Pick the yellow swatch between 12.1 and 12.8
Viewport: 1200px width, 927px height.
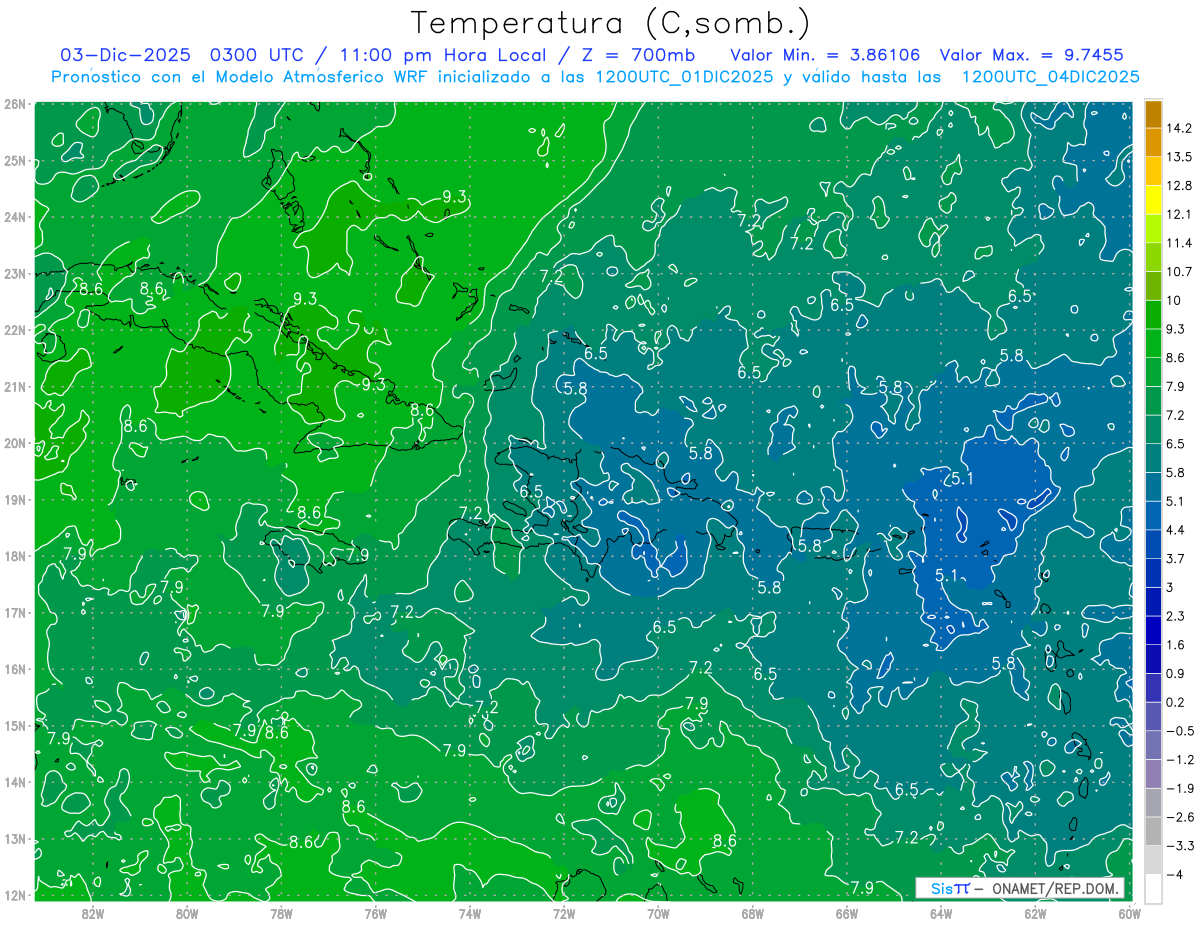pyautogui.click(x=1153, y=199)
